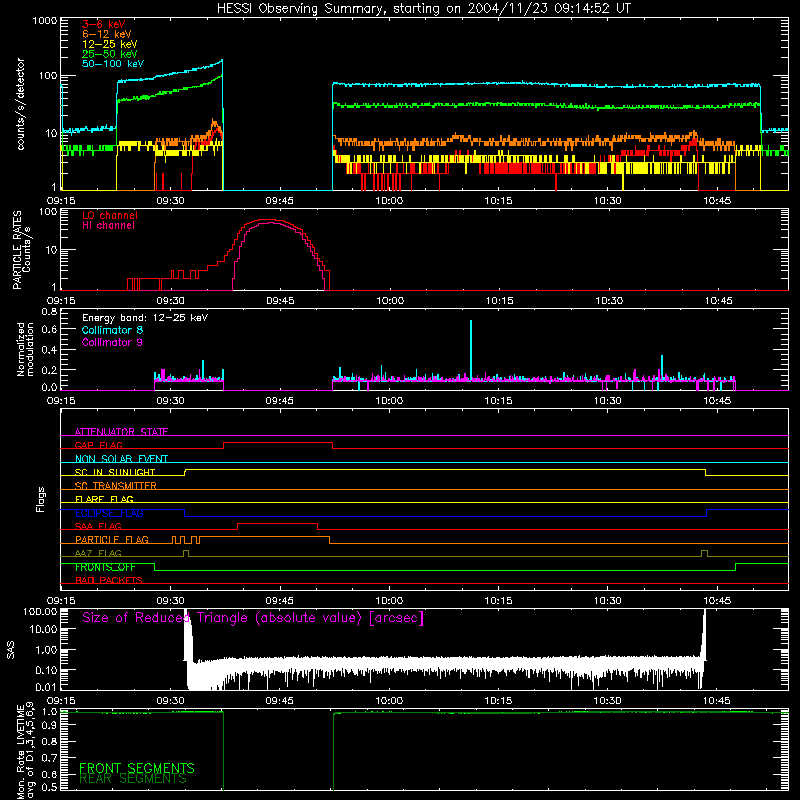The height and width of the screenshot is (800, 800).
Task: Click the 0.9 tick on livetime axis
Action: pos(49,726)
